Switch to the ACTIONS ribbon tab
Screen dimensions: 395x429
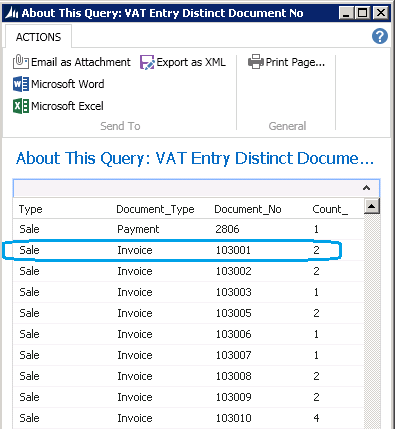[x=38, y=37]
